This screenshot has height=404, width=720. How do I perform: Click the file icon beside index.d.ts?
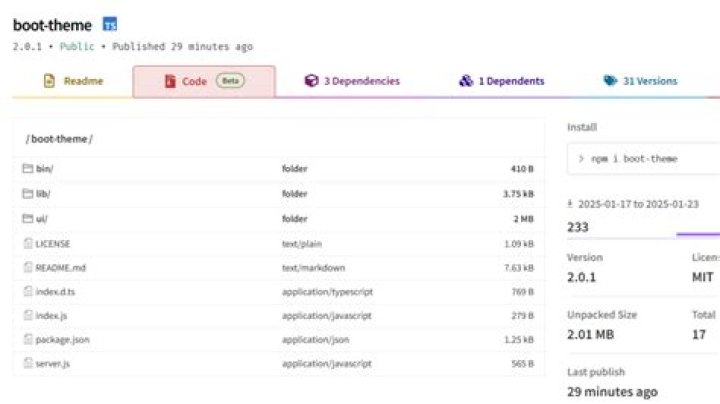[x=28, y=291]
